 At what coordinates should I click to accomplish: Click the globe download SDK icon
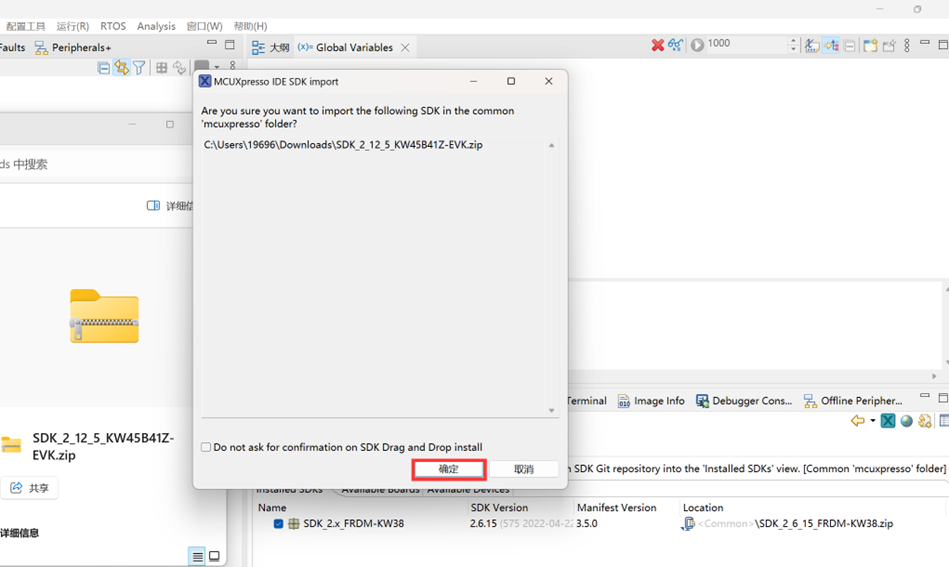[x=906, y=421]
